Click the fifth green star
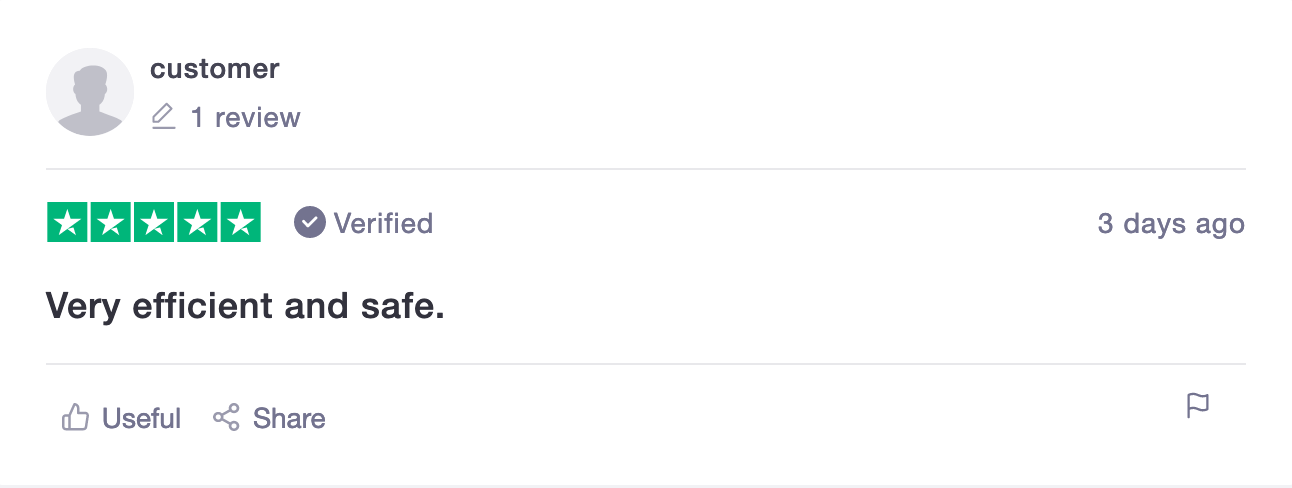 (x=240, y=223)
